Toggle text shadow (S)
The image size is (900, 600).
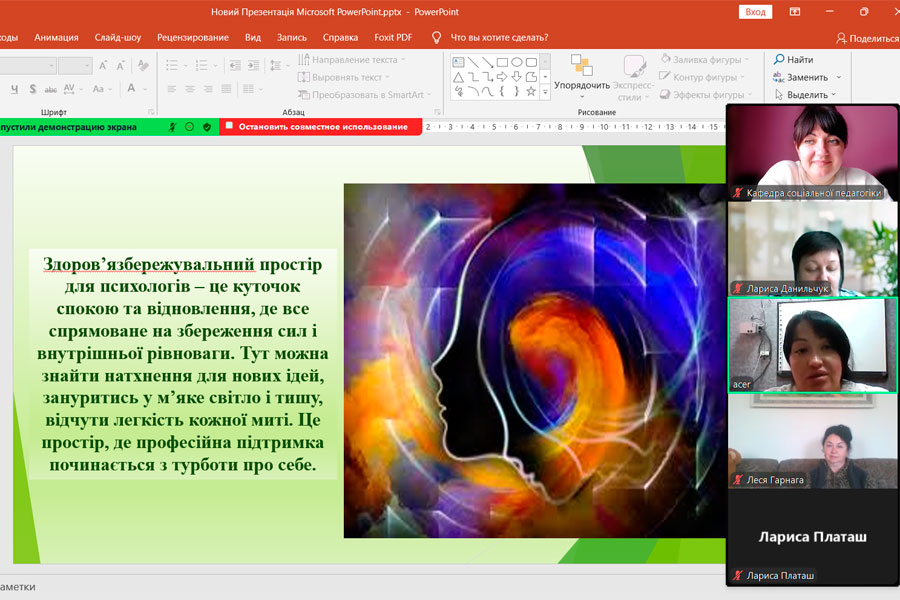(x=33, y=89)
